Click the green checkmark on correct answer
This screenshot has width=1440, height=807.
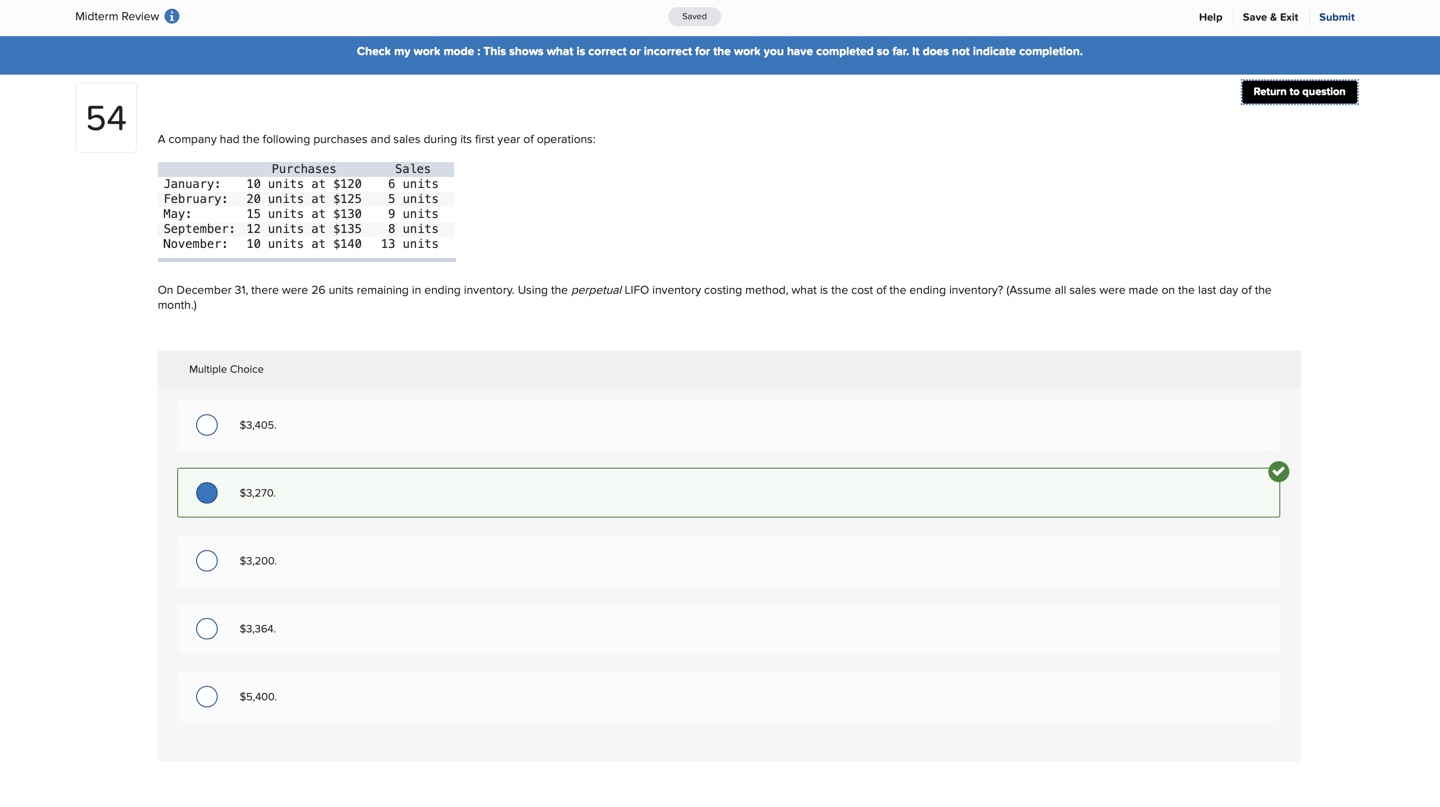(1278, 470)
